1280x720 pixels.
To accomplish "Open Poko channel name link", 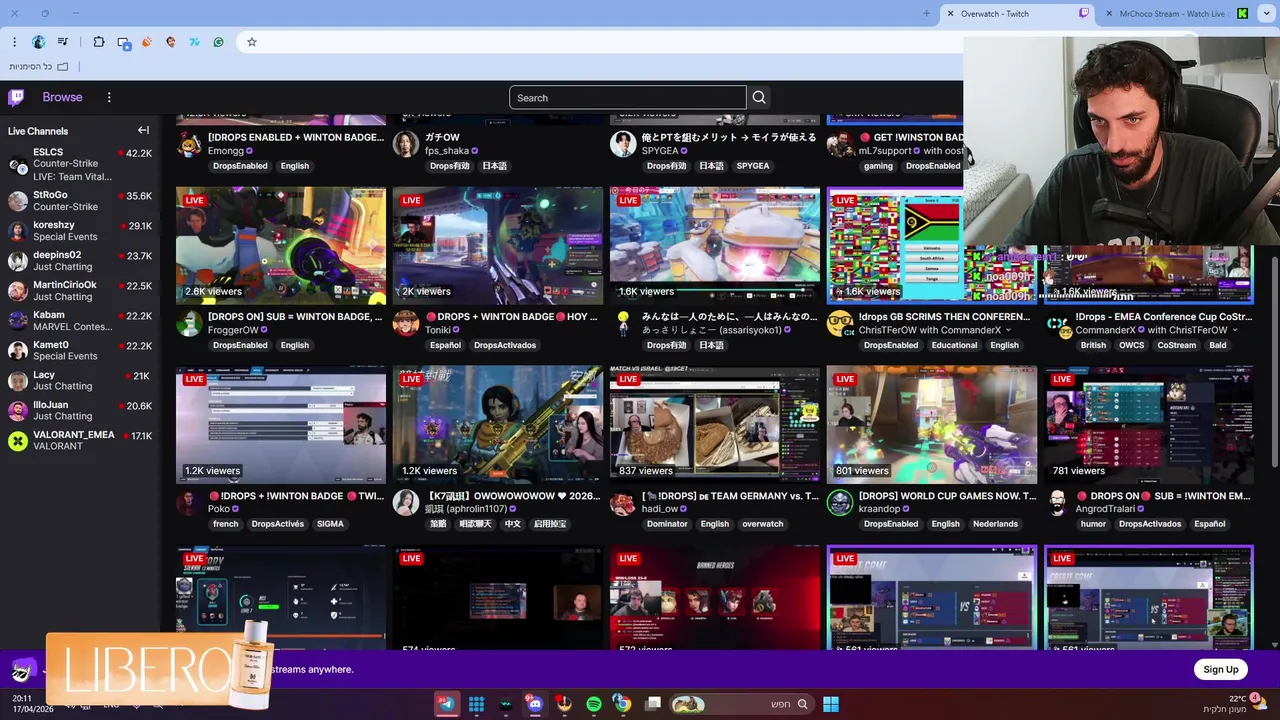I will click(219, 509).
